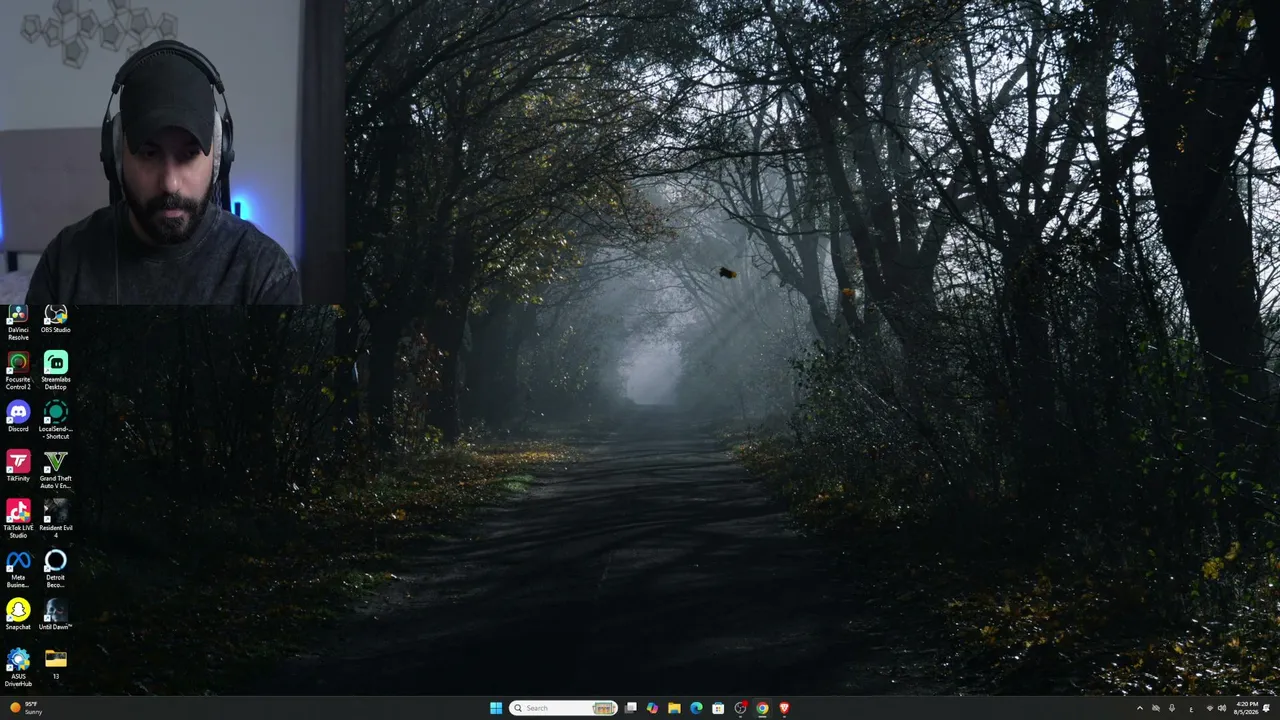Open the speaker volume tray icon
Screen dimensions: 1280x720
pyautogui.click(x=1222, y=708)
